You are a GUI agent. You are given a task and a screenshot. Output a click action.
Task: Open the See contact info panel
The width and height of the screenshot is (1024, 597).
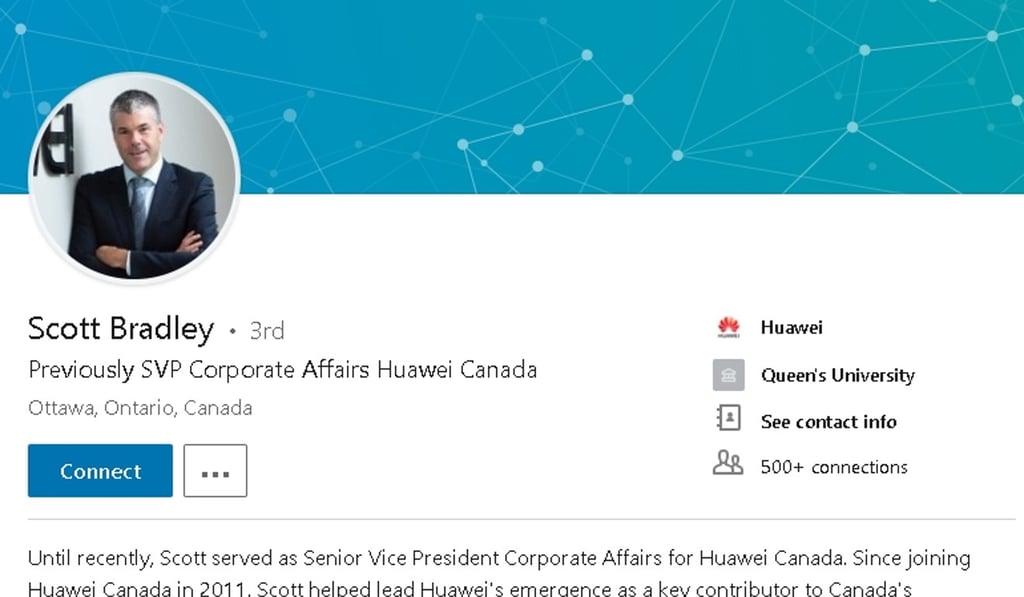pyautogui.click(x=828, y=421)
